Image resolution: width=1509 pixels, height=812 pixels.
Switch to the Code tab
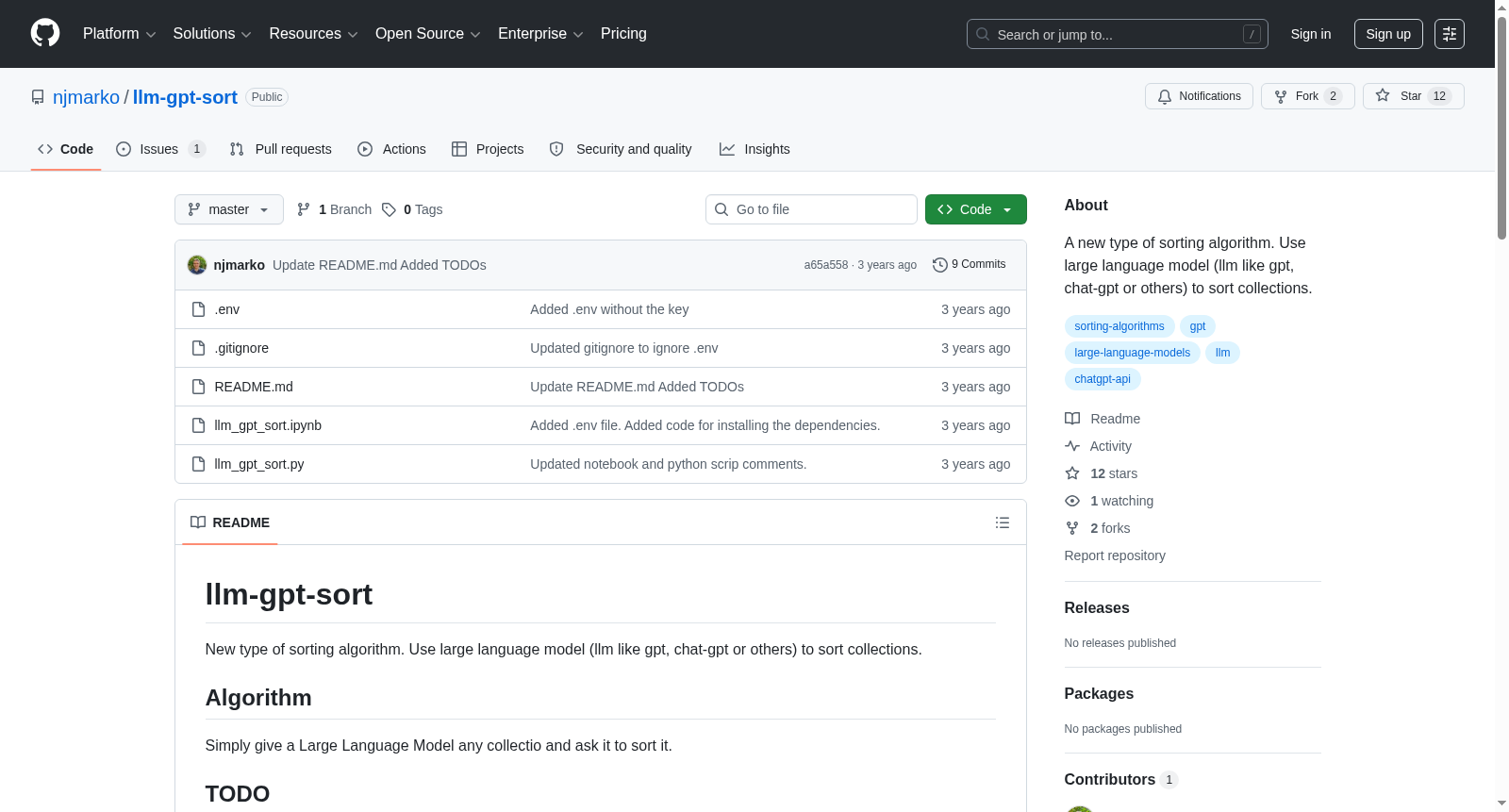point(66,149)
